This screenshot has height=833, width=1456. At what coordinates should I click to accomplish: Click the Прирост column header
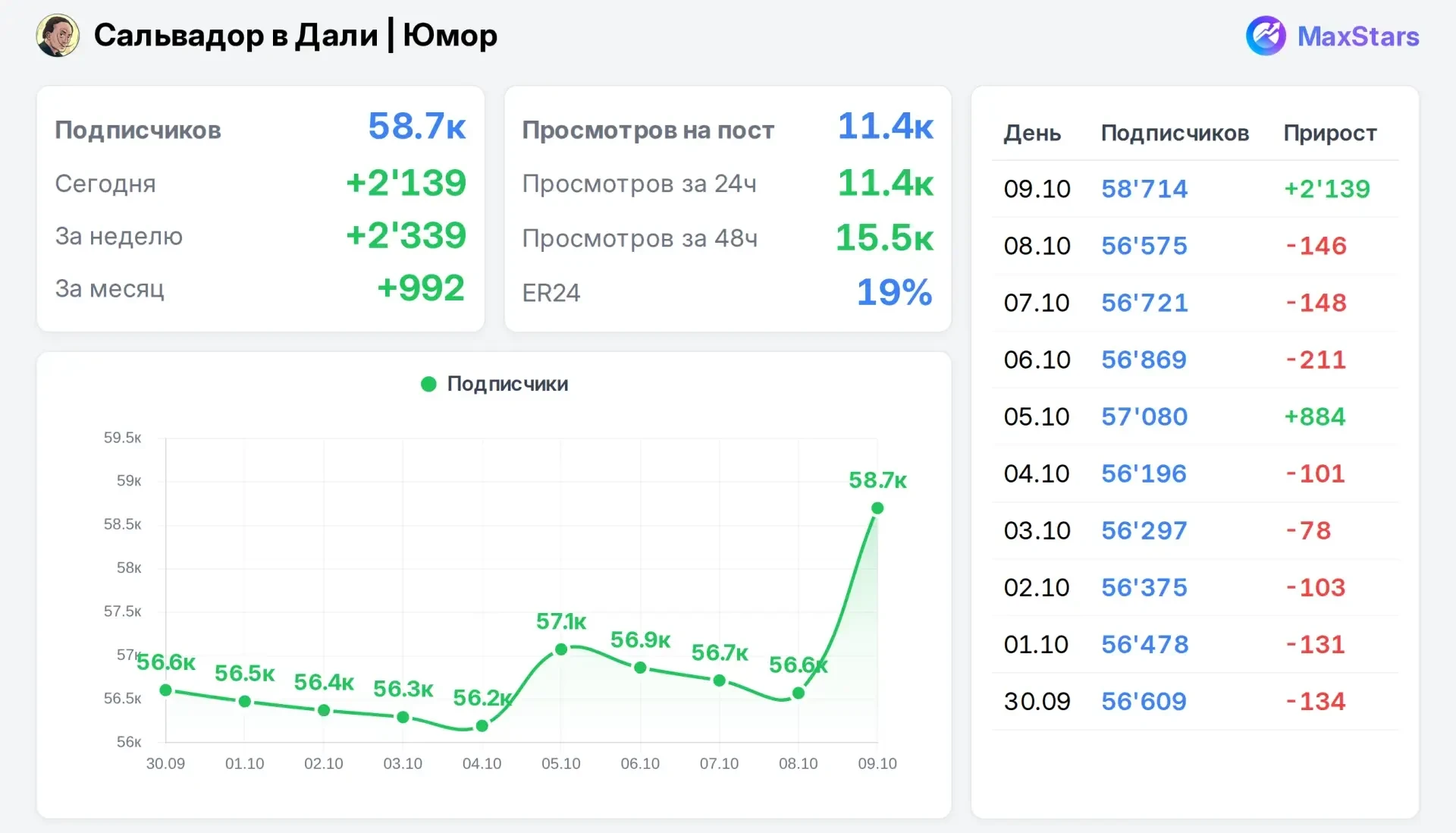pyautogui.click(x=1330, y=134)
